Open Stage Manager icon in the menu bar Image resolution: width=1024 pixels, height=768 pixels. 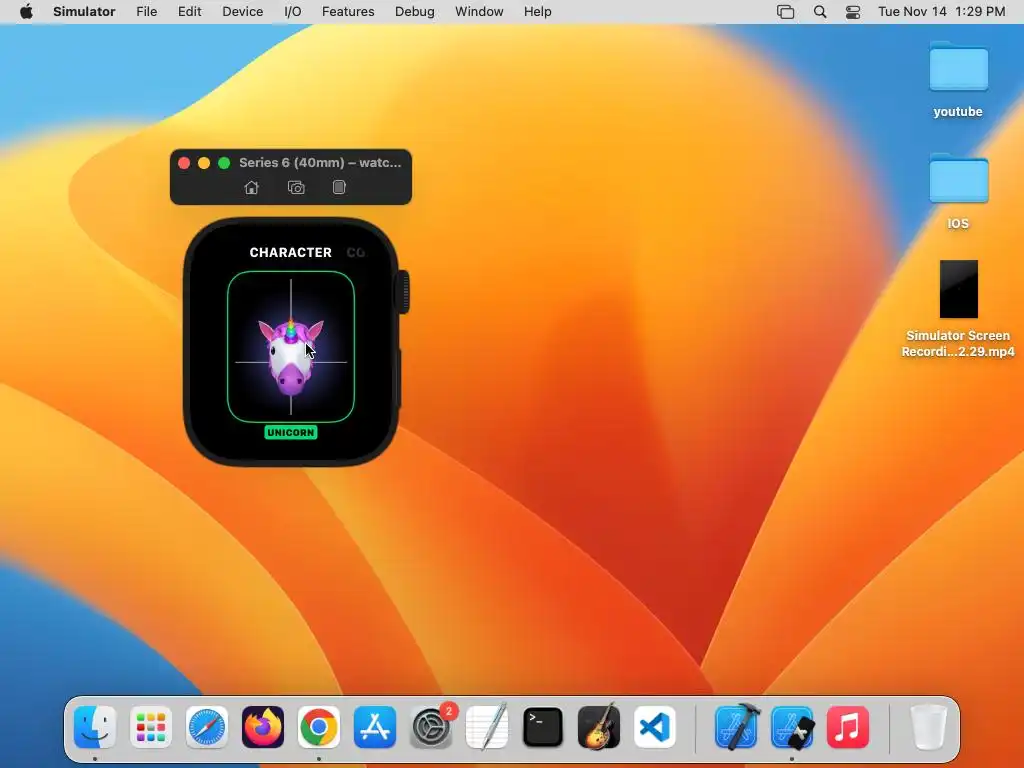786,12
